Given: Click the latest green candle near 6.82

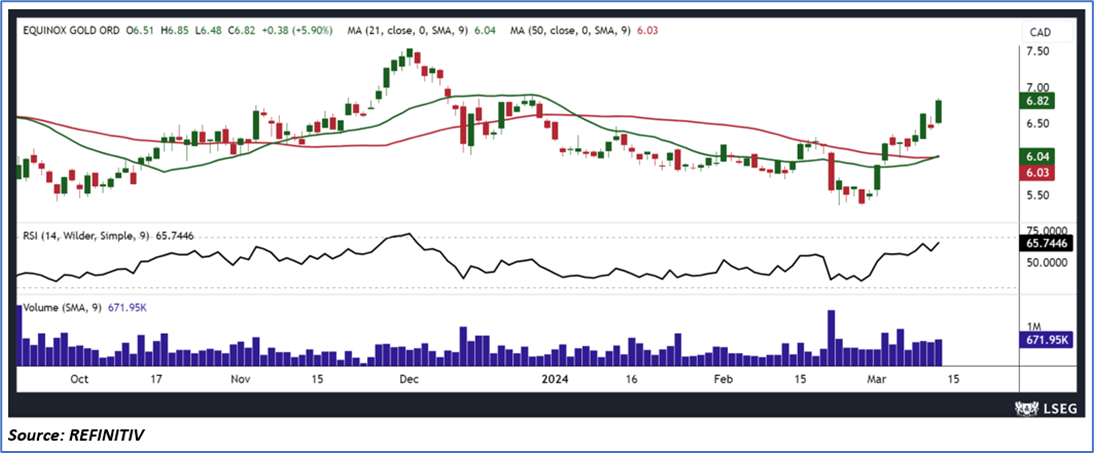Looking at the screenshot, I should click(x=939, y=111).
